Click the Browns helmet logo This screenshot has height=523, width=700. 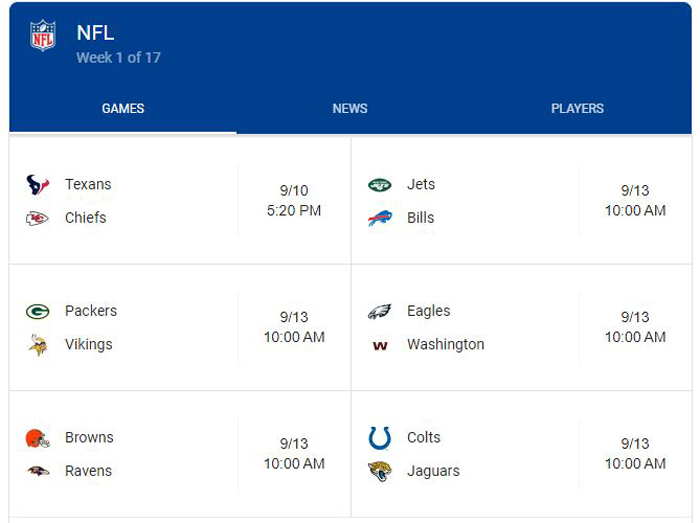tap(38, 438)
